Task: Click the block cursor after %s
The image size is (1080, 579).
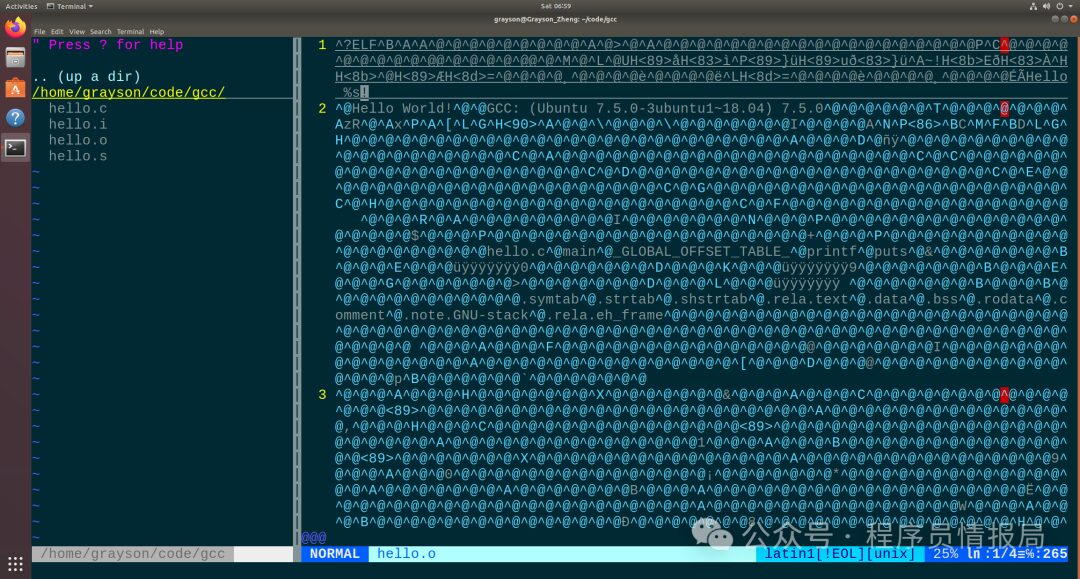Action: tap(364, 92)
